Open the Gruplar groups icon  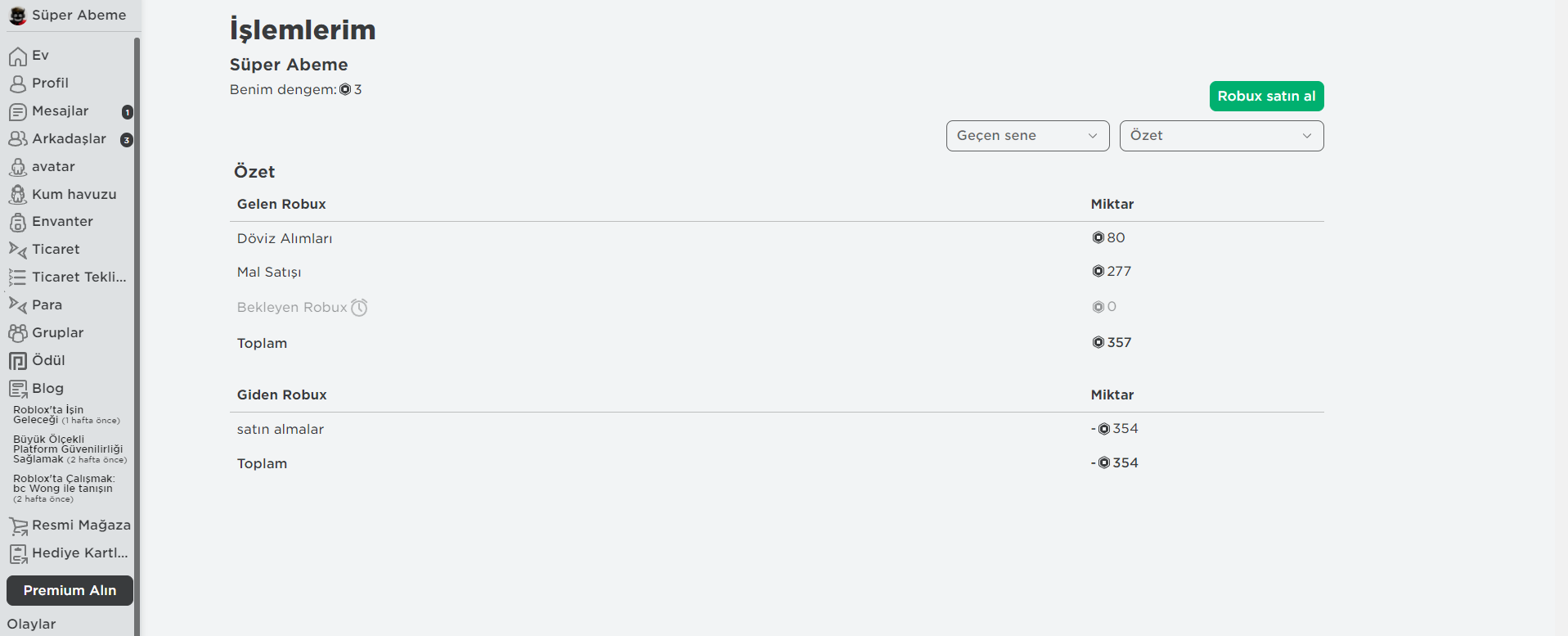point(18,333)
